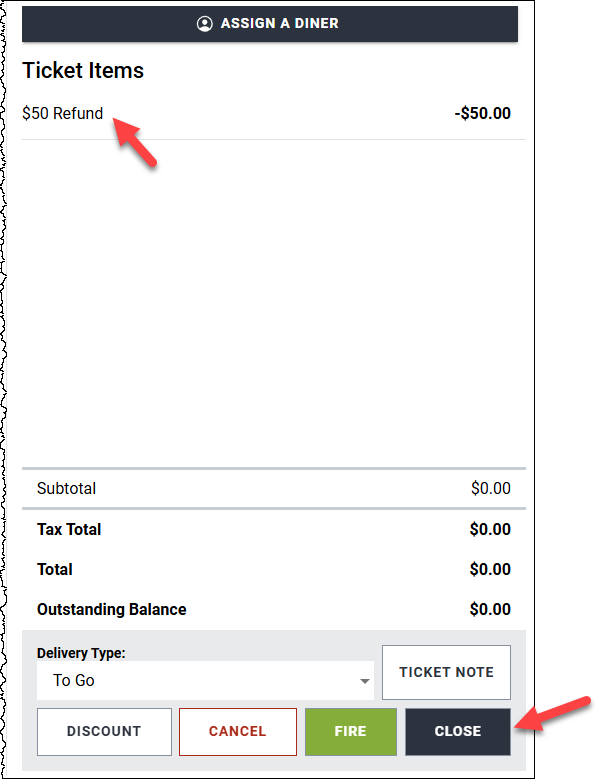Viewport: 605px width, 779px height.
Task: Expand the Delivery Type dropdown arrow
Action: (x=365, y=681)
